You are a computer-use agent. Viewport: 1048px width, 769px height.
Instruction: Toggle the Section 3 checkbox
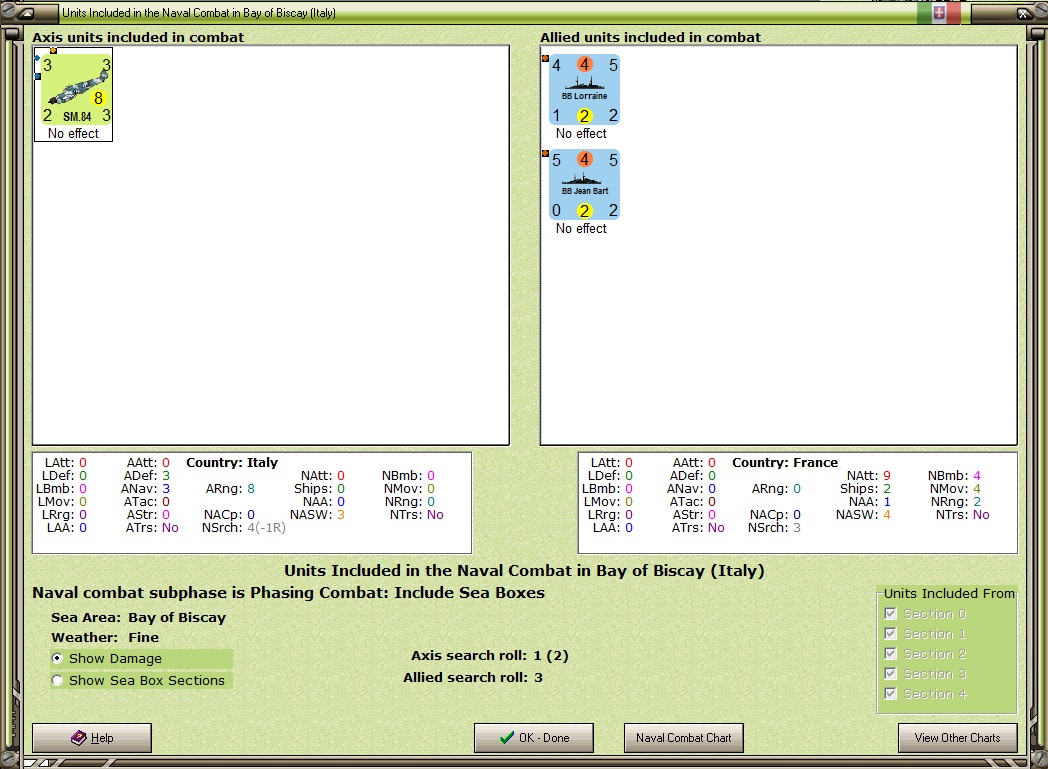(x=890, y=673)
